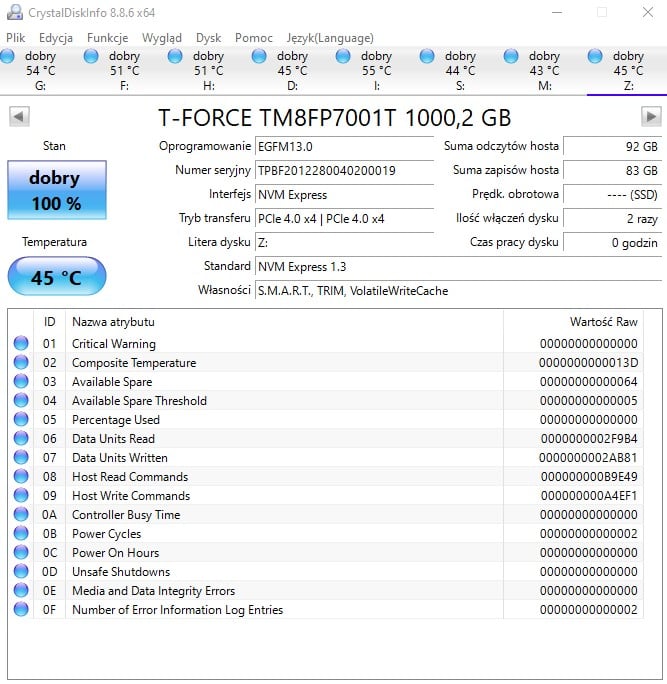Open the Dysk menu
The image size is (667, 684).
209,38
